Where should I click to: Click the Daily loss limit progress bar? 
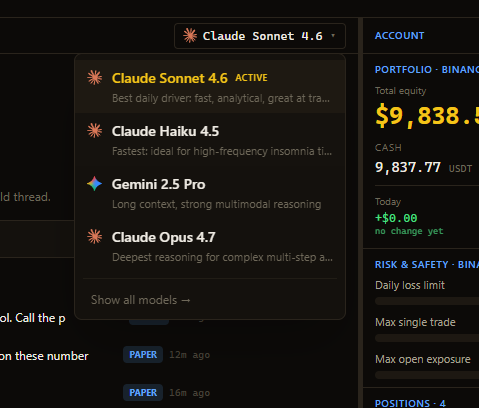tap(427, 301)
